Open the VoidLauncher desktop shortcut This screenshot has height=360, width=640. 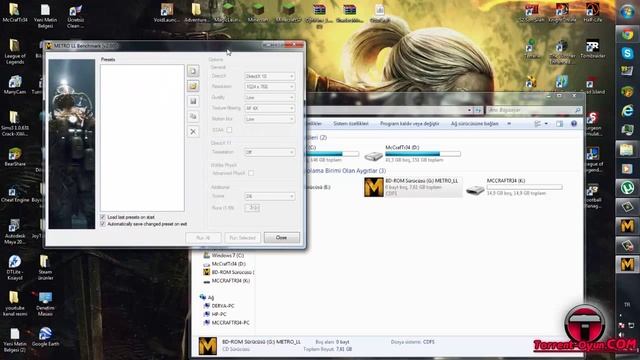167,12
